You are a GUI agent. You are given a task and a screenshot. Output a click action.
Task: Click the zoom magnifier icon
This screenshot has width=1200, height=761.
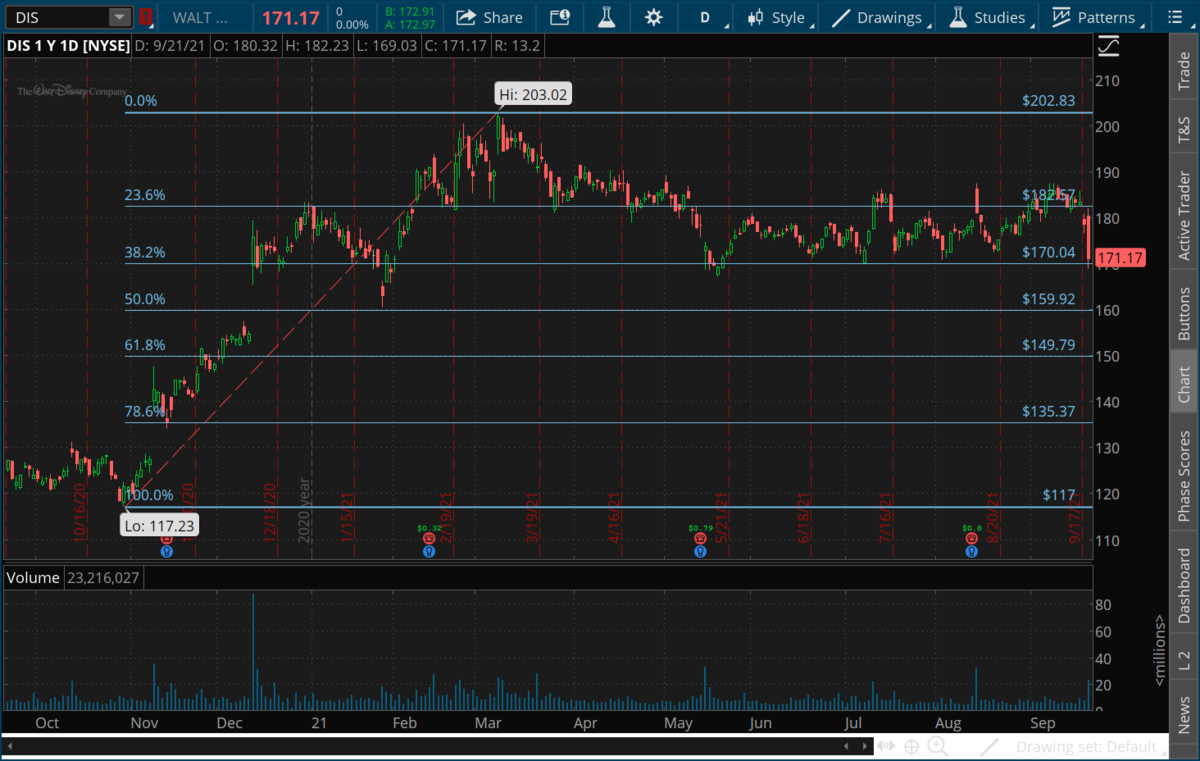[x=937, y=746]
